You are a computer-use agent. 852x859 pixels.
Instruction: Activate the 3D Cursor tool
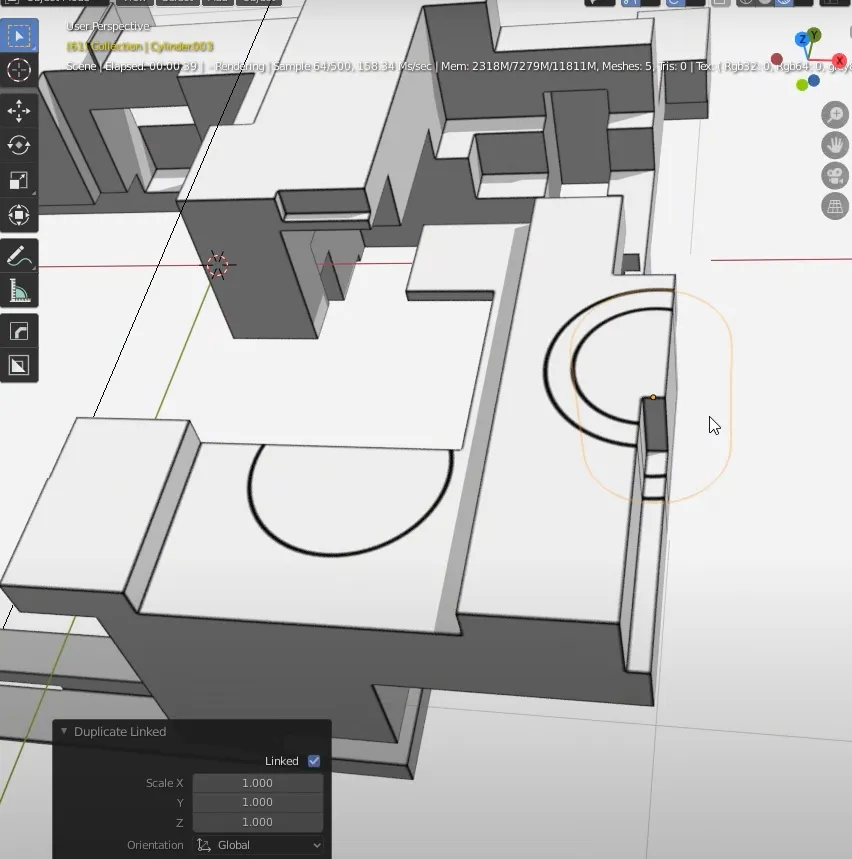tap(19, 70)
